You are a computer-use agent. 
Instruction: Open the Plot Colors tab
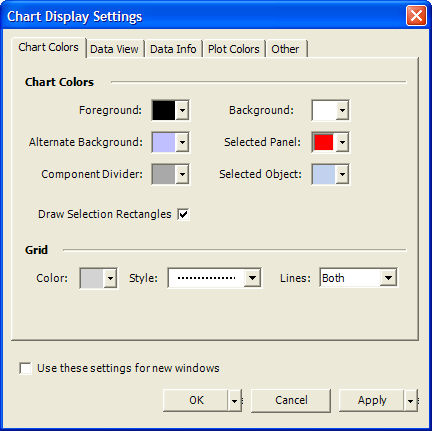click(x=234, y=49)
